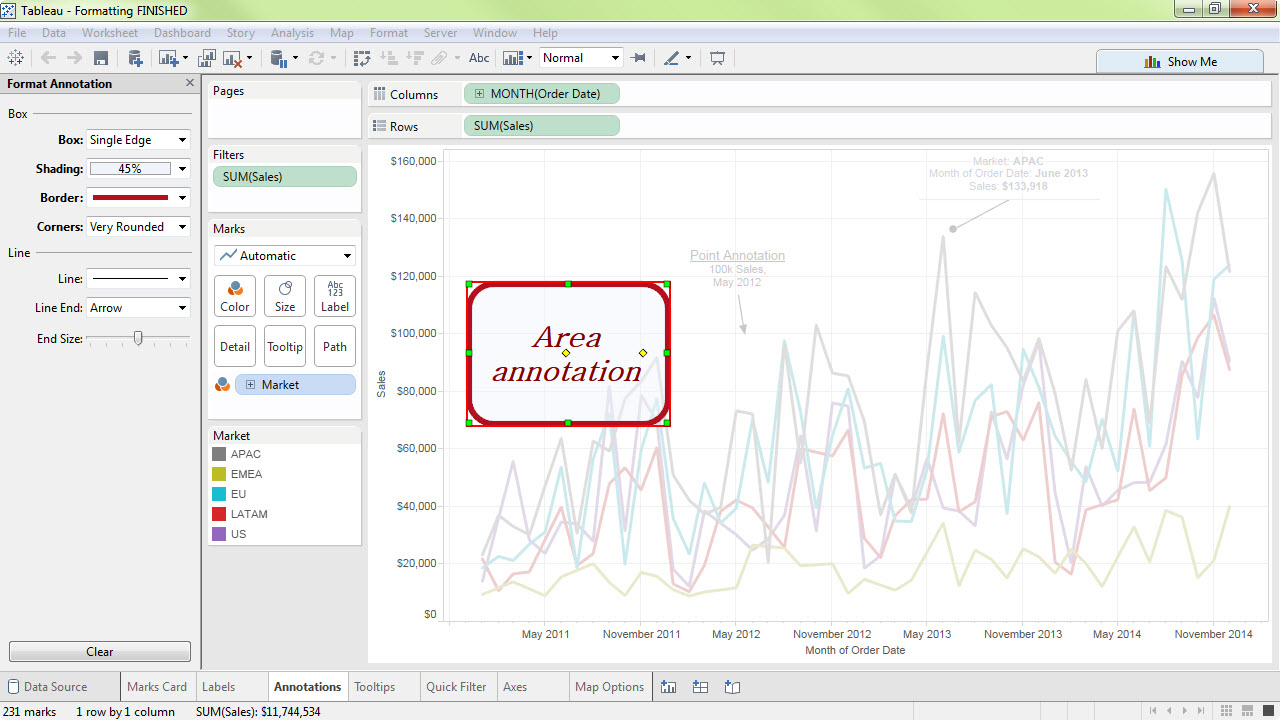The height and width of the screenshot is (720, 1280).
Task: Click the New Worksheet tab icon
Action: [668, 687]
